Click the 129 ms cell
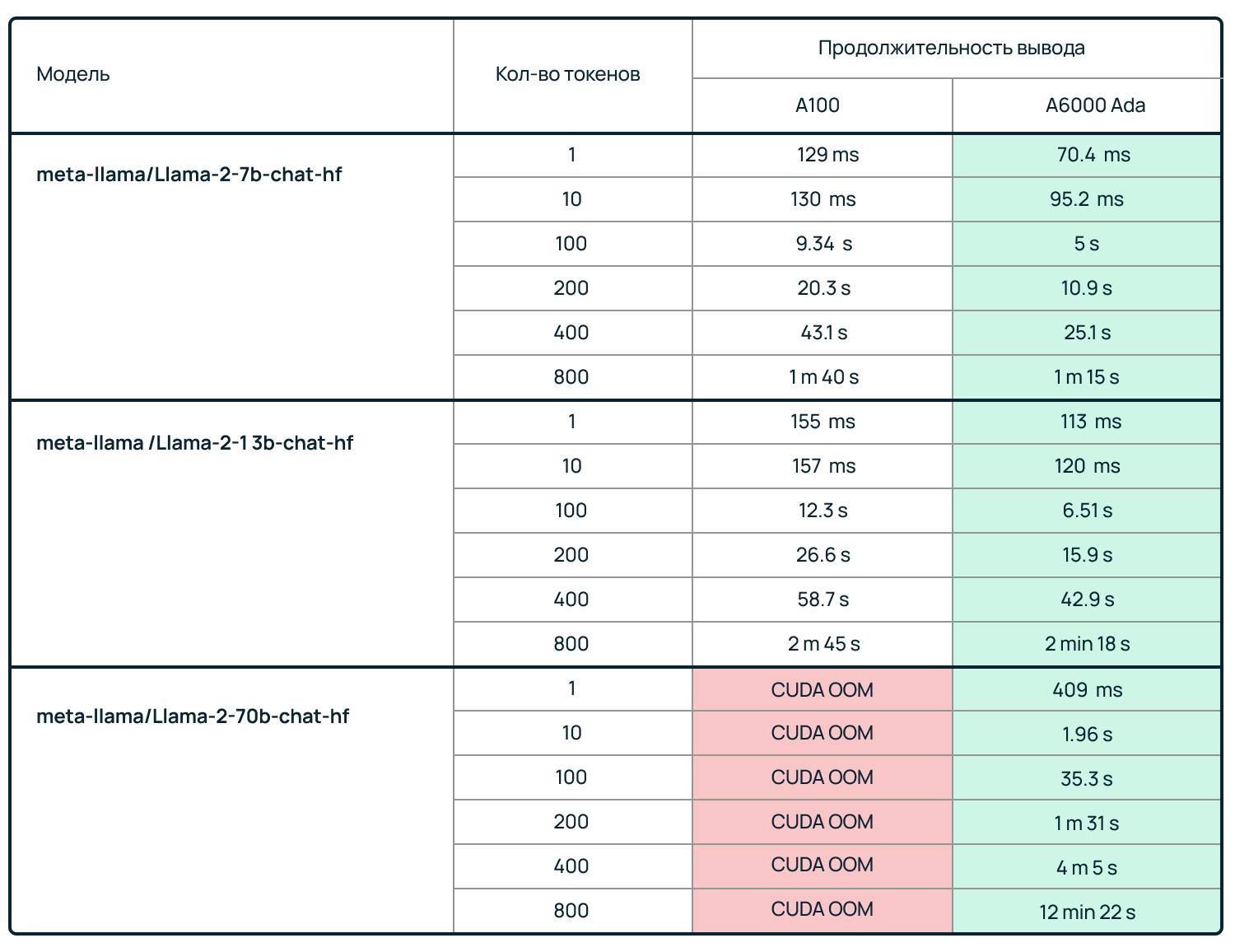This screenshot has width=1235, height=952. click(827, 155)
